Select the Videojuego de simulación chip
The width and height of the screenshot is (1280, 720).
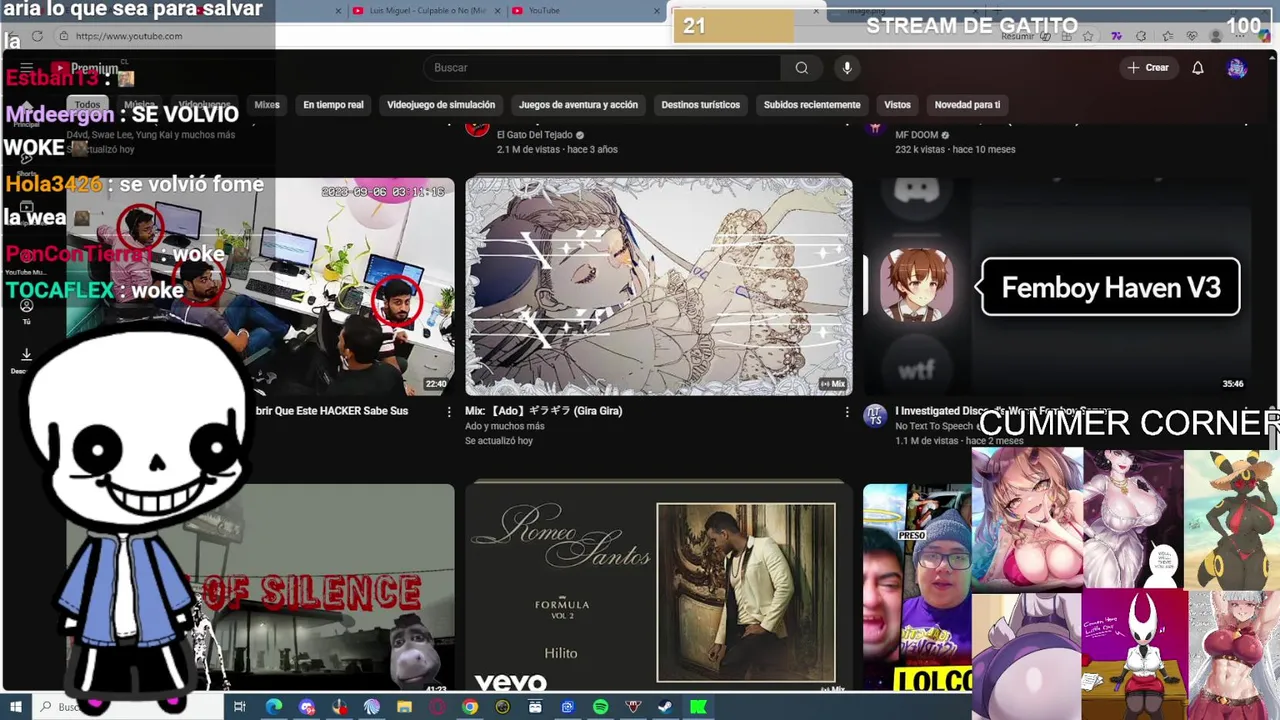tap(441, 105)
